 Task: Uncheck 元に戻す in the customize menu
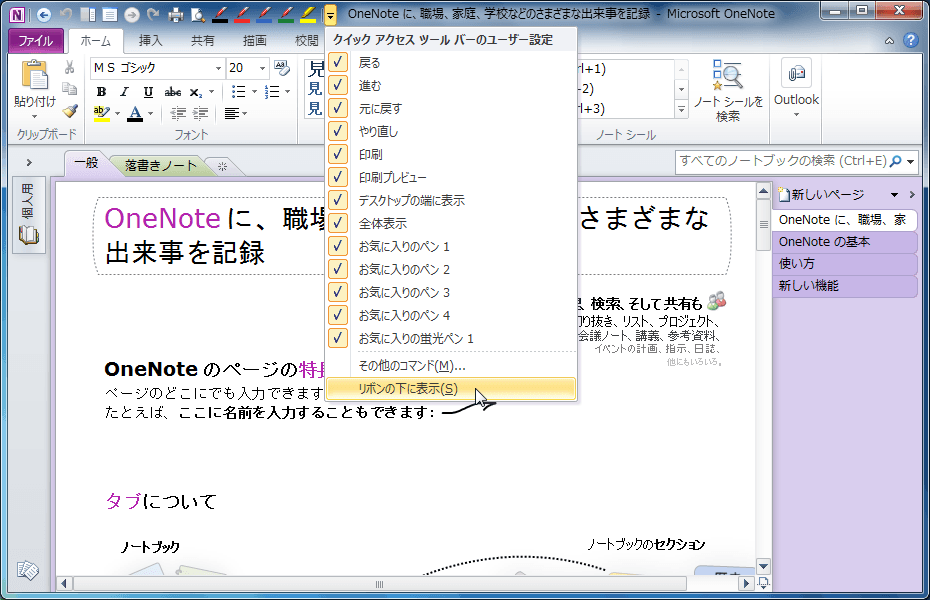click(x=338, y=108)
